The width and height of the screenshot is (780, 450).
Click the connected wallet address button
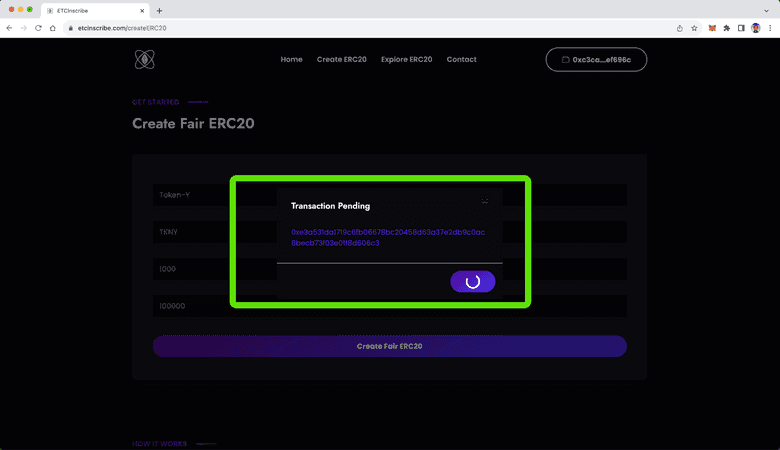(x=596, y=60)
